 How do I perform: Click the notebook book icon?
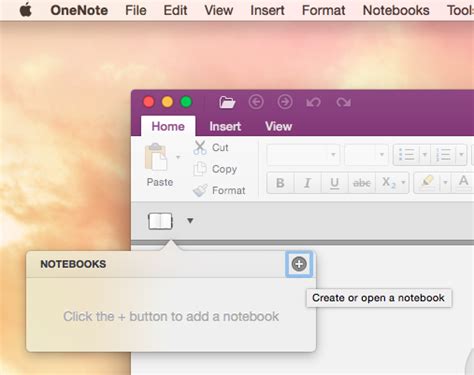[160, 221]
